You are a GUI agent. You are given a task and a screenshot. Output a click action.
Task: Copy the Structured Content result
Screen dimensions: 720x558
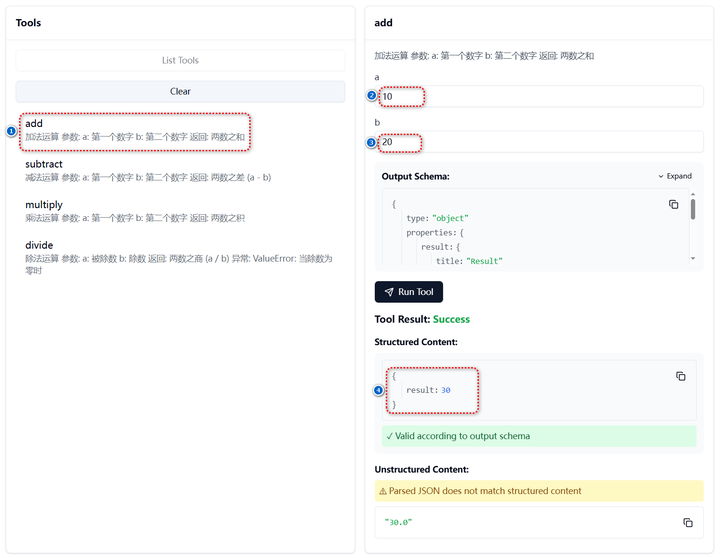point(681,376)
